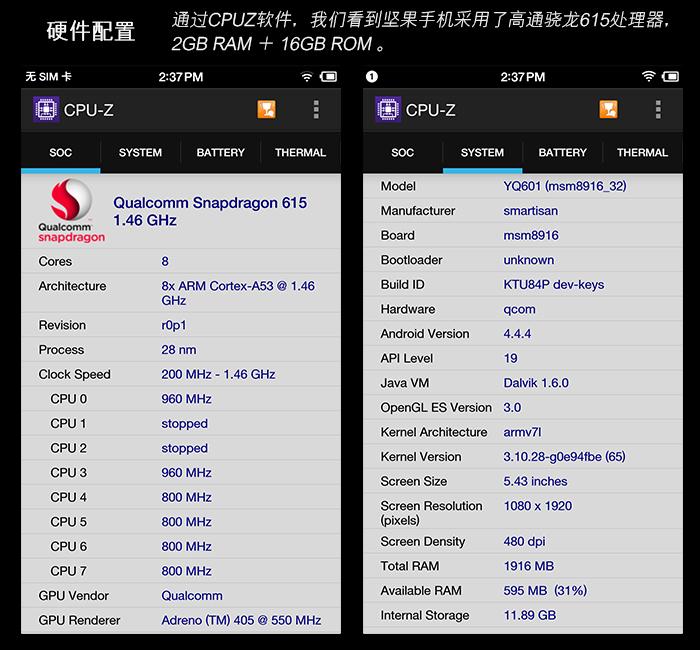Image resolution: width=700 pixels, height=650 pixels.
Task: Open the BATTERY tab in left screenshot
Action: (221, 153)
